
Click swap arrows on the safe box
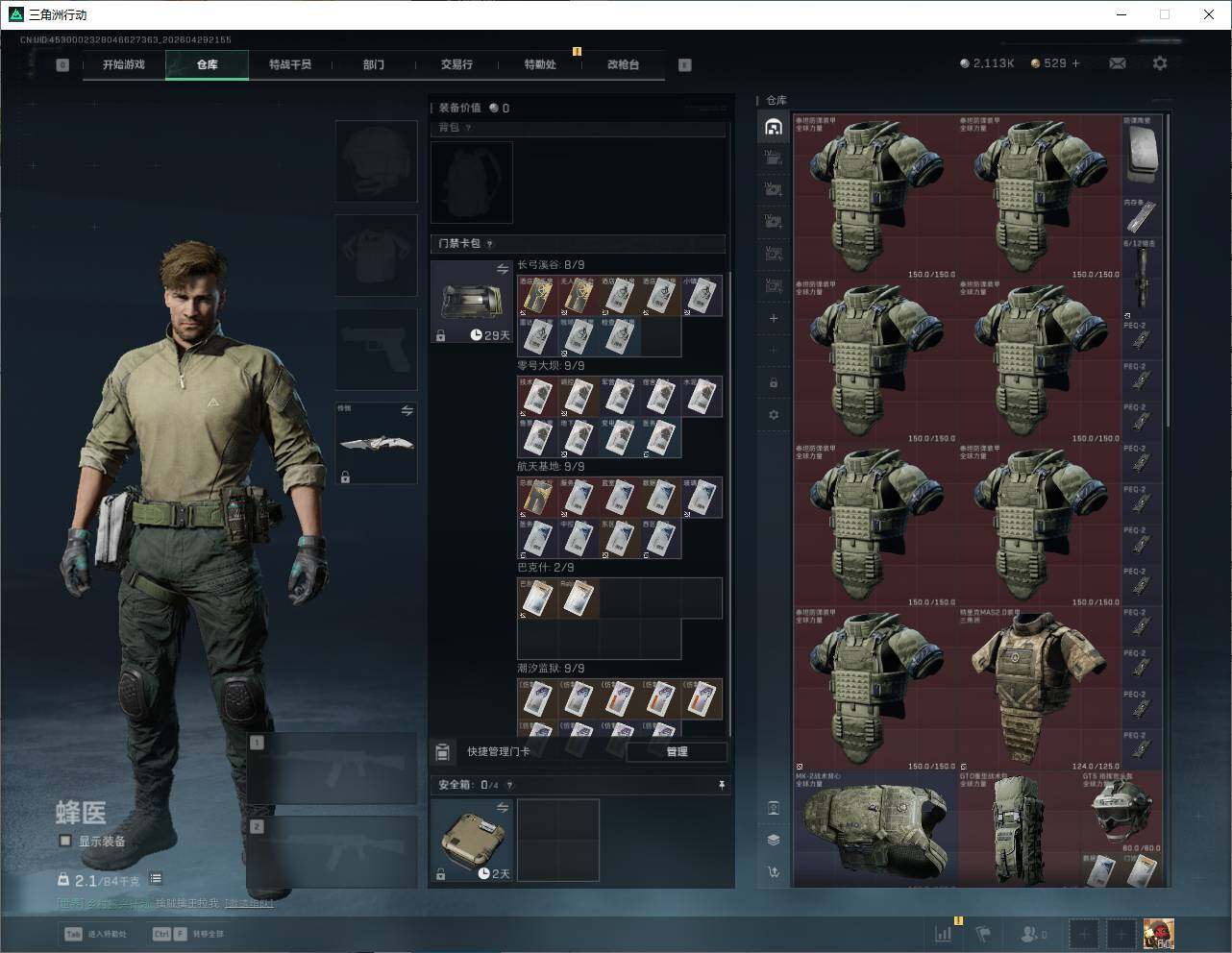(503, 809)
